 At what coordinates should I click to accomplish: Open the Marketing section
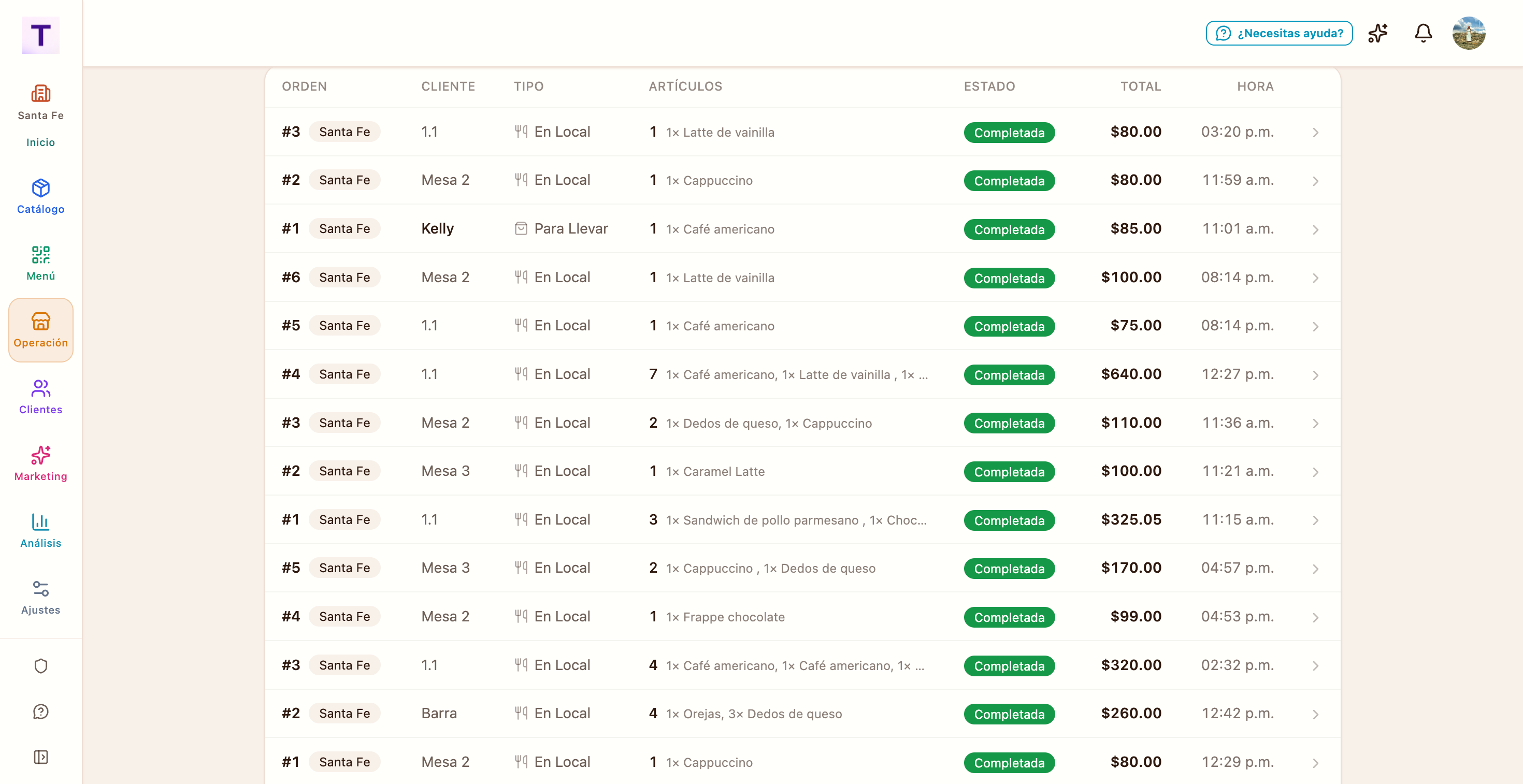click(41, 463)
